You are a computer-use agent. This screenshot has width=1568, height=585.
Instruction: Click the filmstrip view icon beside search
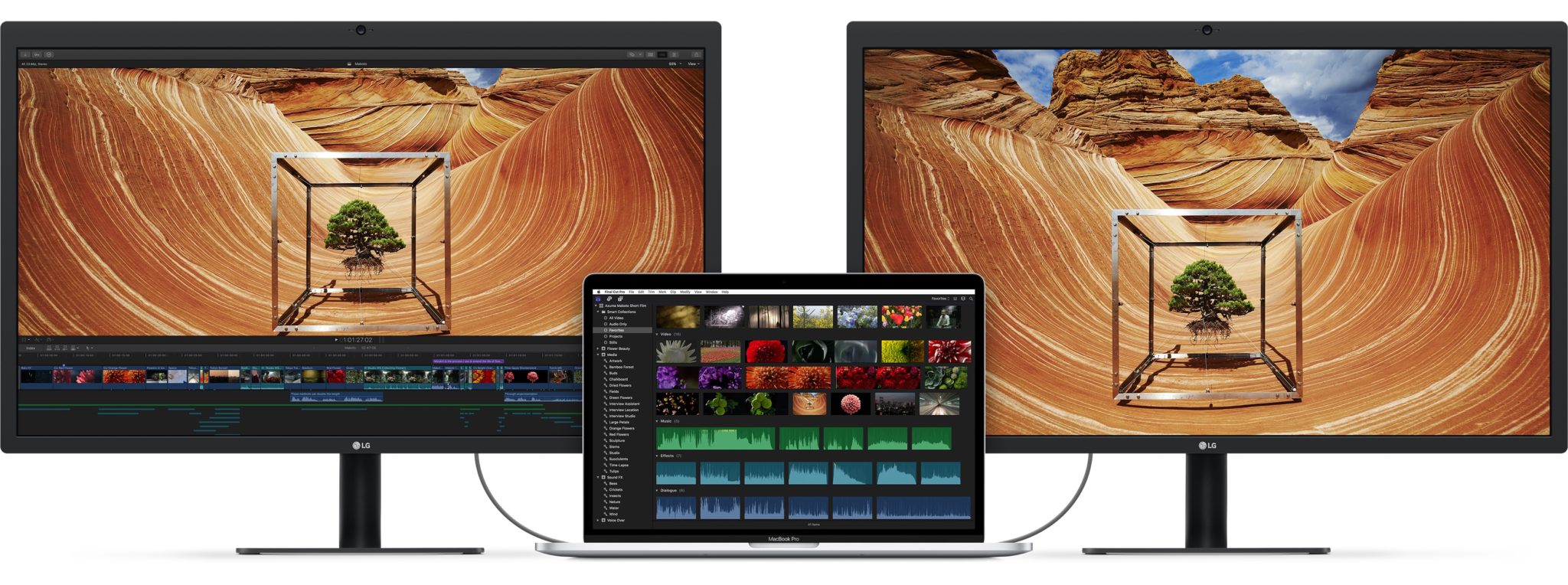click(x=963, y=299)
